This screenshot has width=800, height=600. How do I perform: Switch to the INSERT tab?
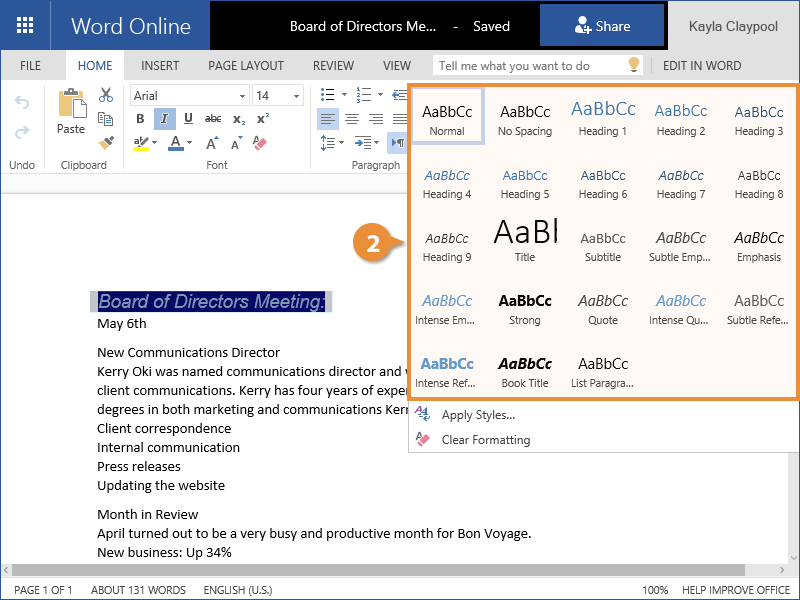[x=160, y=66]
